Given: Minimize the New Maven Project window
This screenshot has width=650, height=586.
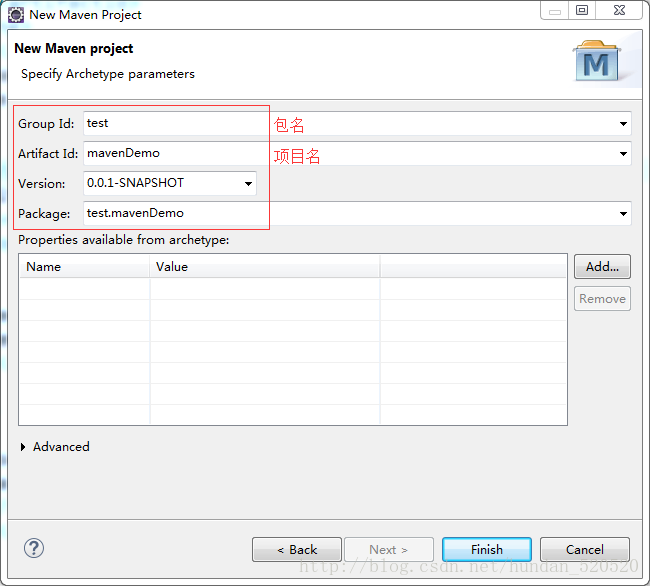Looking at the screenshot, I should click(555, 10).
